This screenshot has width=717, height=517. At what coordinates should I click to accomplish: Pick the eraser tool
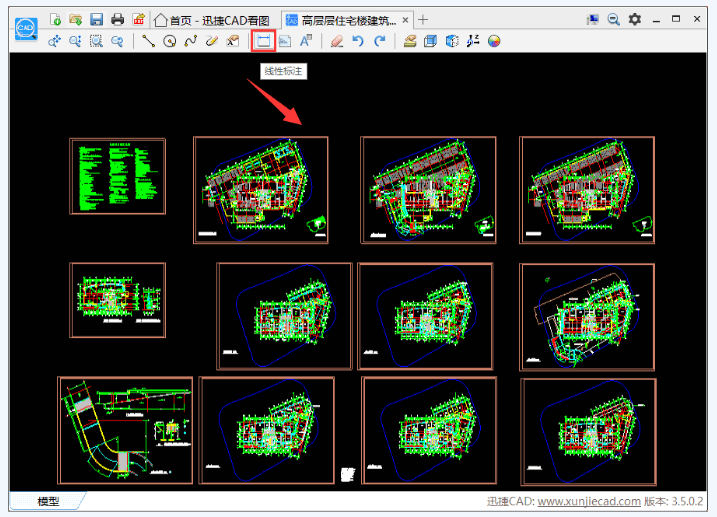(337, 41)
